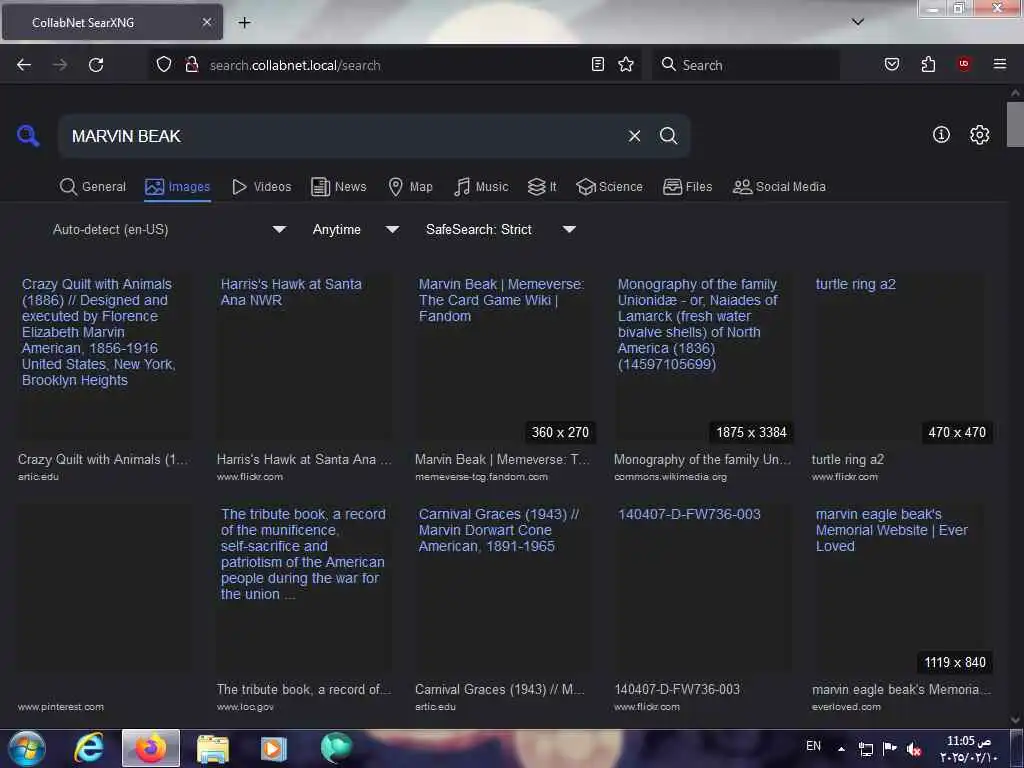
Task: Open the Music category
Action: pos(481,187)
